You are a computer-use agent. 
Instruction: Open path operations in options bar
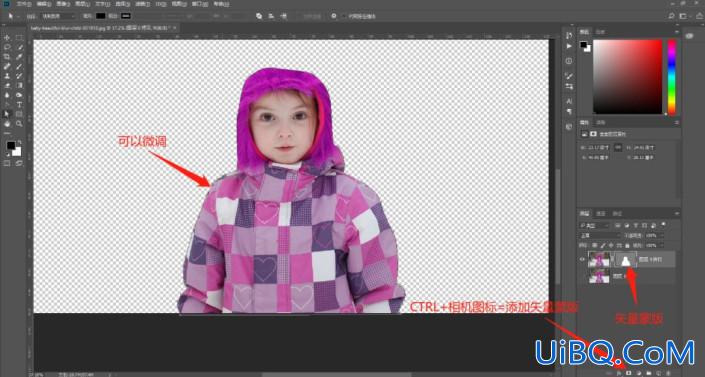[259, 16]
